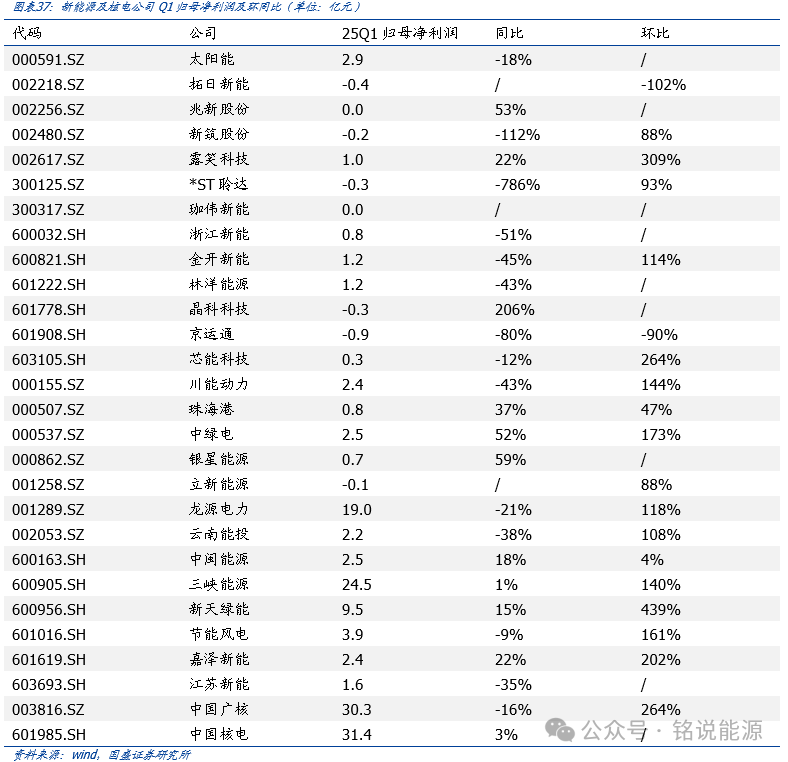Select stock code 300125.SZ
Viewport: 788px width, 762px height.
click(x=48, y=184)
